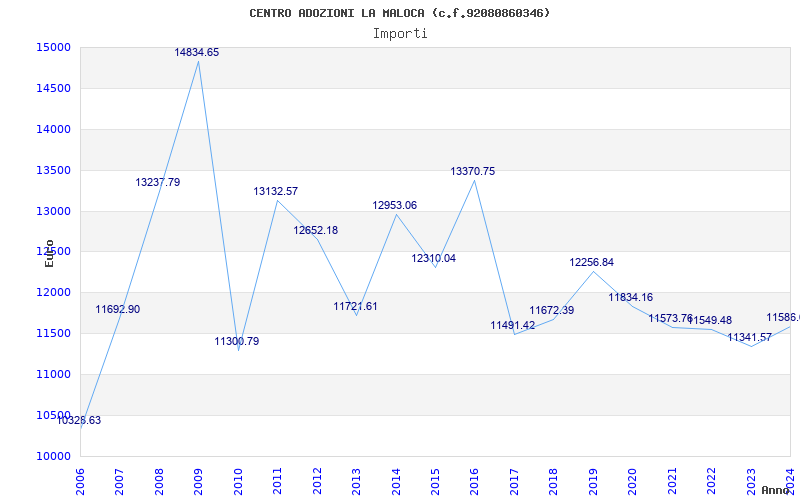800x500 pixels.
Task: Click the 12953.06 data label
Action: coord(394,205)
